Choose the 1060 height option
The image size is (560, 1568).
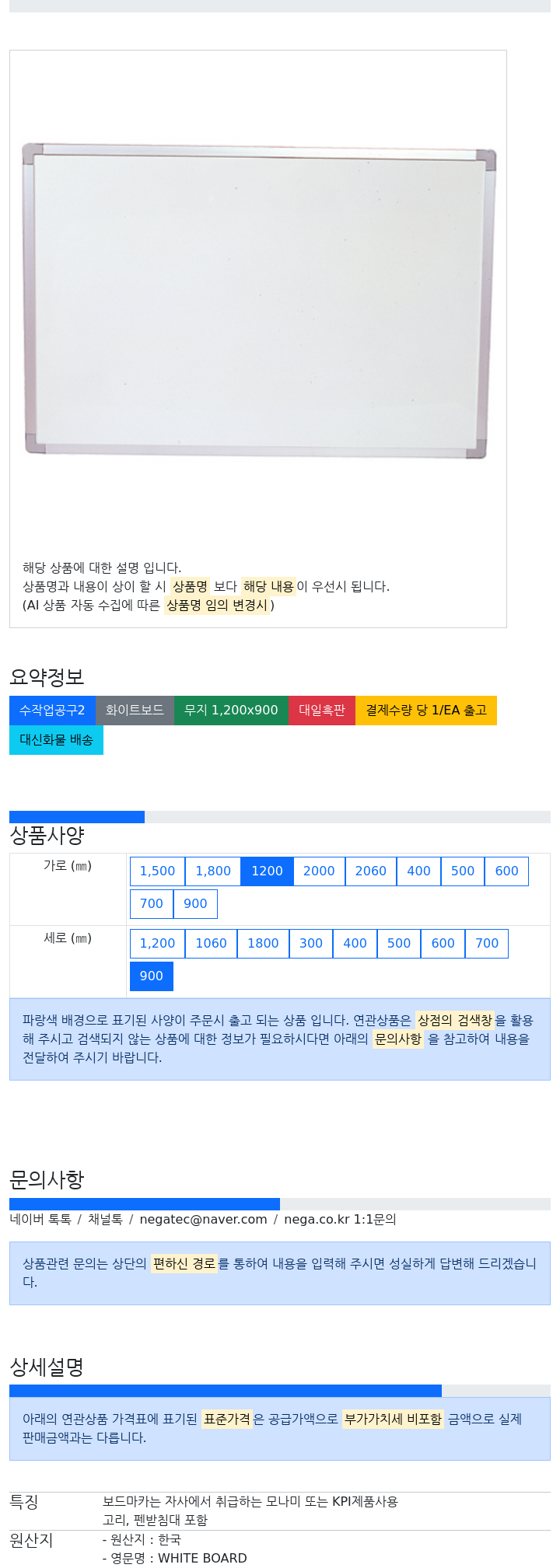click(211, 943)
